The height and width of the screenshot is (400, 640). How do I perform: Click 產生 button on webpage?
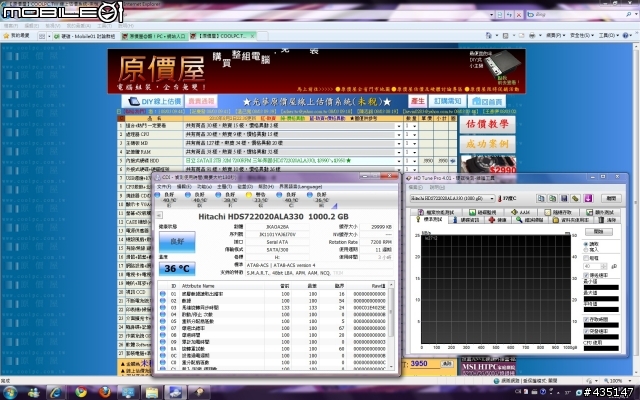pos(418,101)
